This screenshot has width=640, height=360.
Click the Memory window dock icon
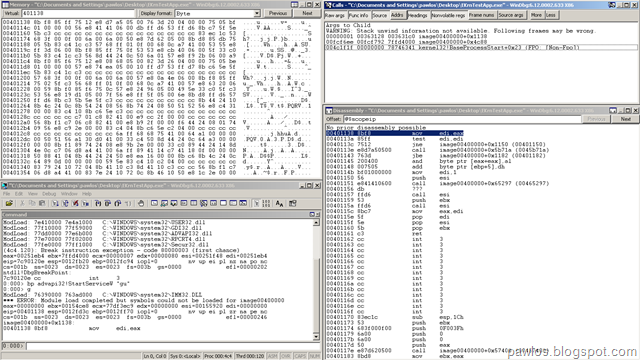coord(294,4)
